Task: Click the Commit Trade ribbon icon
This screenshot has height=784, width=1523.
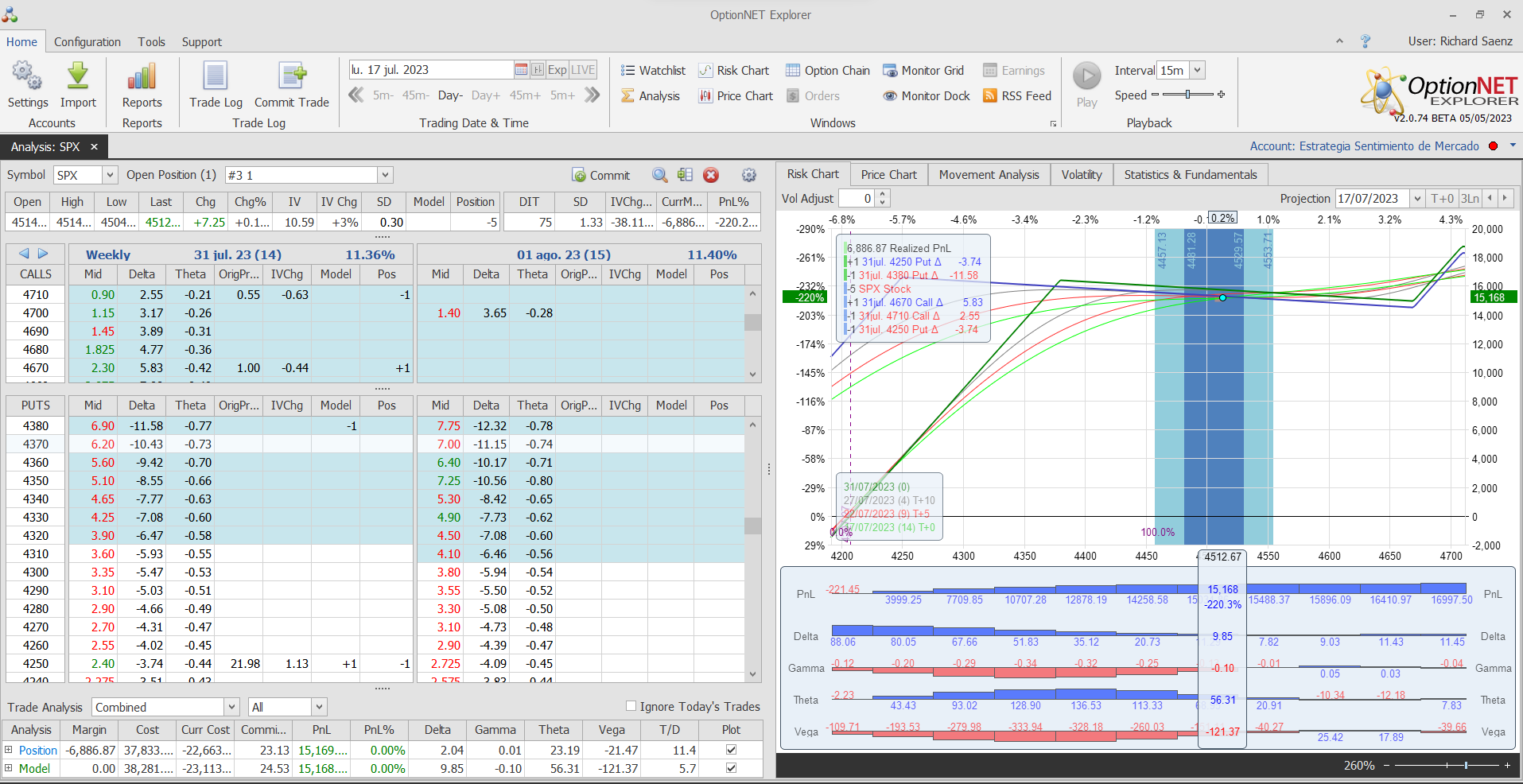Action: [291, 77]
